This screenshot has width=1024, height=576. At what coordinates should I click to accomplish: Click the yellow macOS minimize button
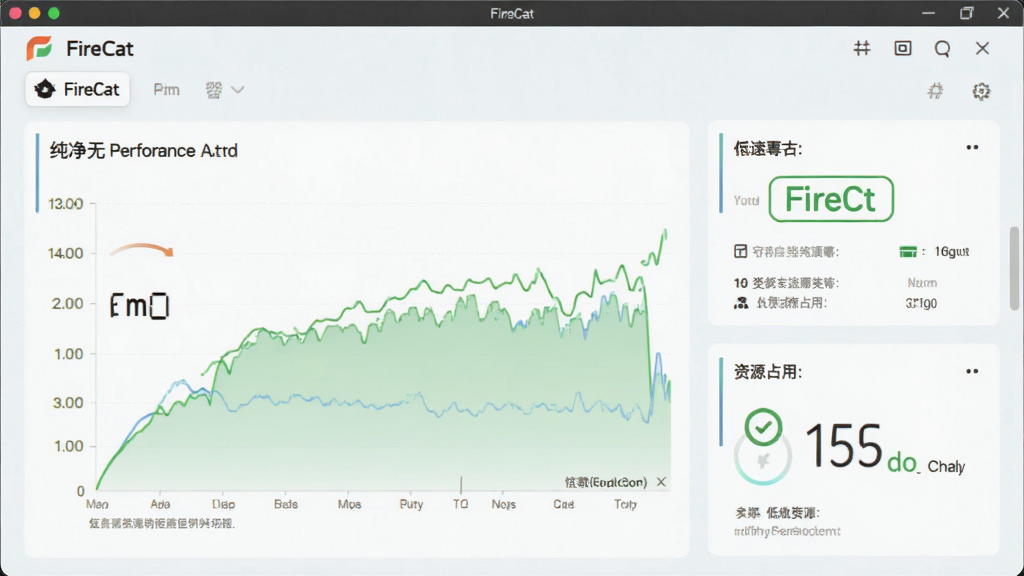(35, 13)
